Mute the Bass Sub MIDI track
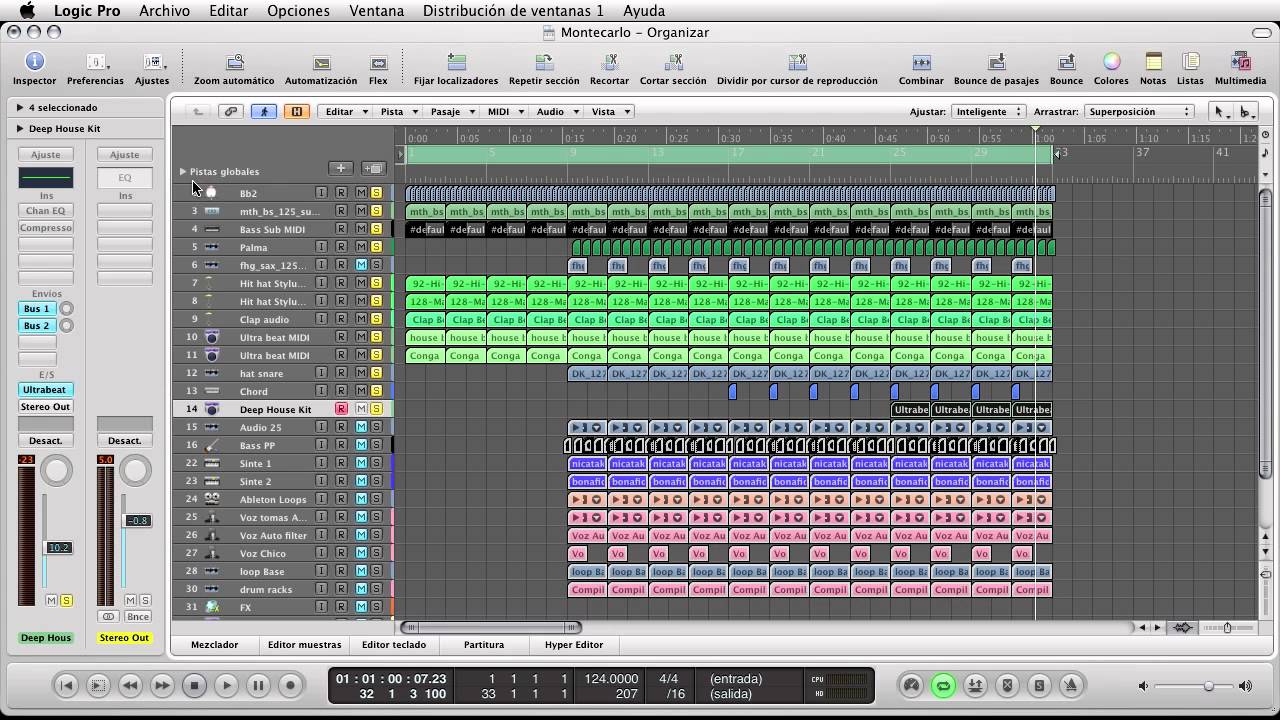The height and width of the screenshot is (720, 1280). point(361,229)
